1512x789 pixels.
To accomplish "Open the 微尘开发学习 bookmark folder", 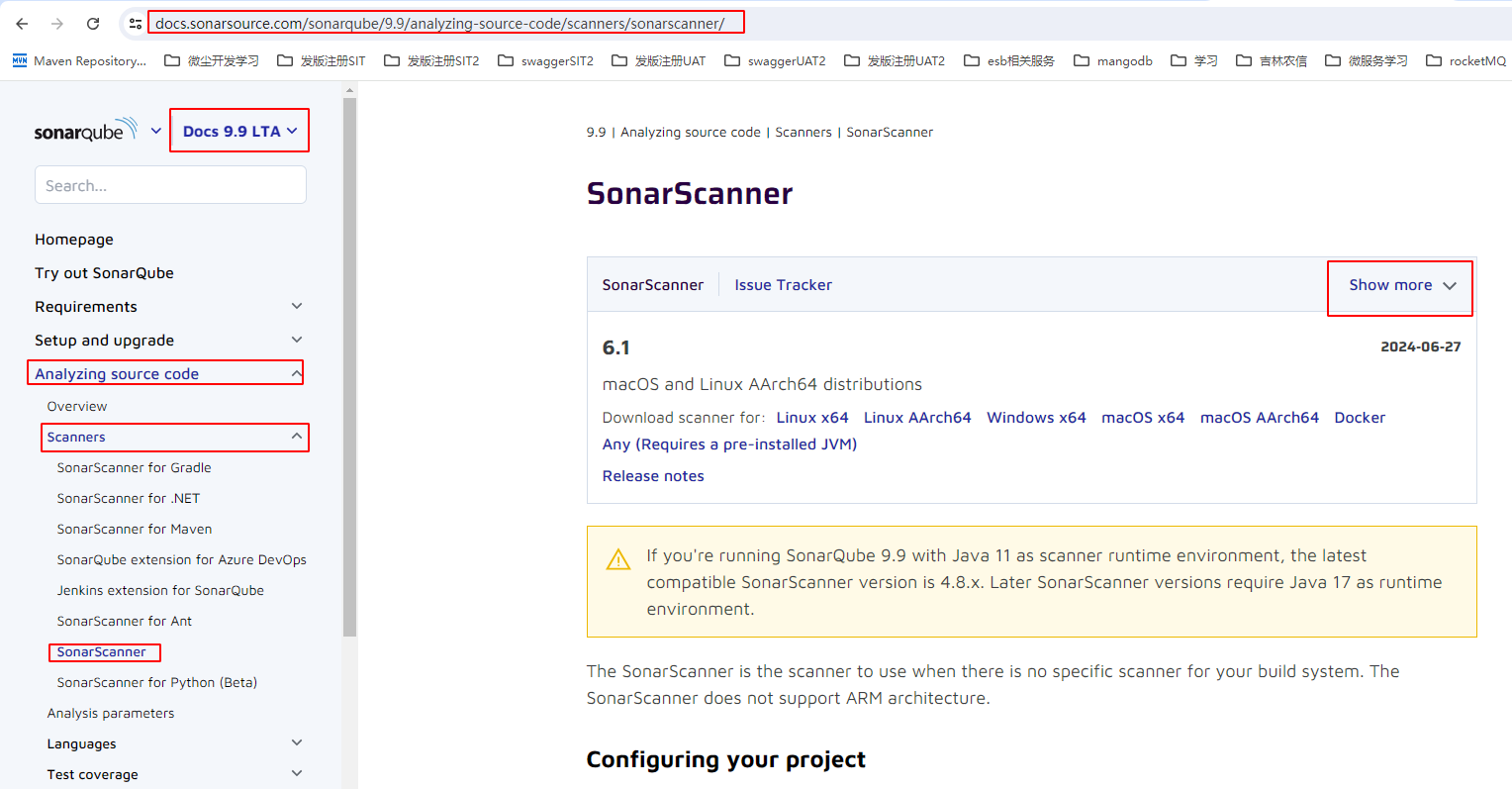I will pyautogui.click(x=212, y=61).
